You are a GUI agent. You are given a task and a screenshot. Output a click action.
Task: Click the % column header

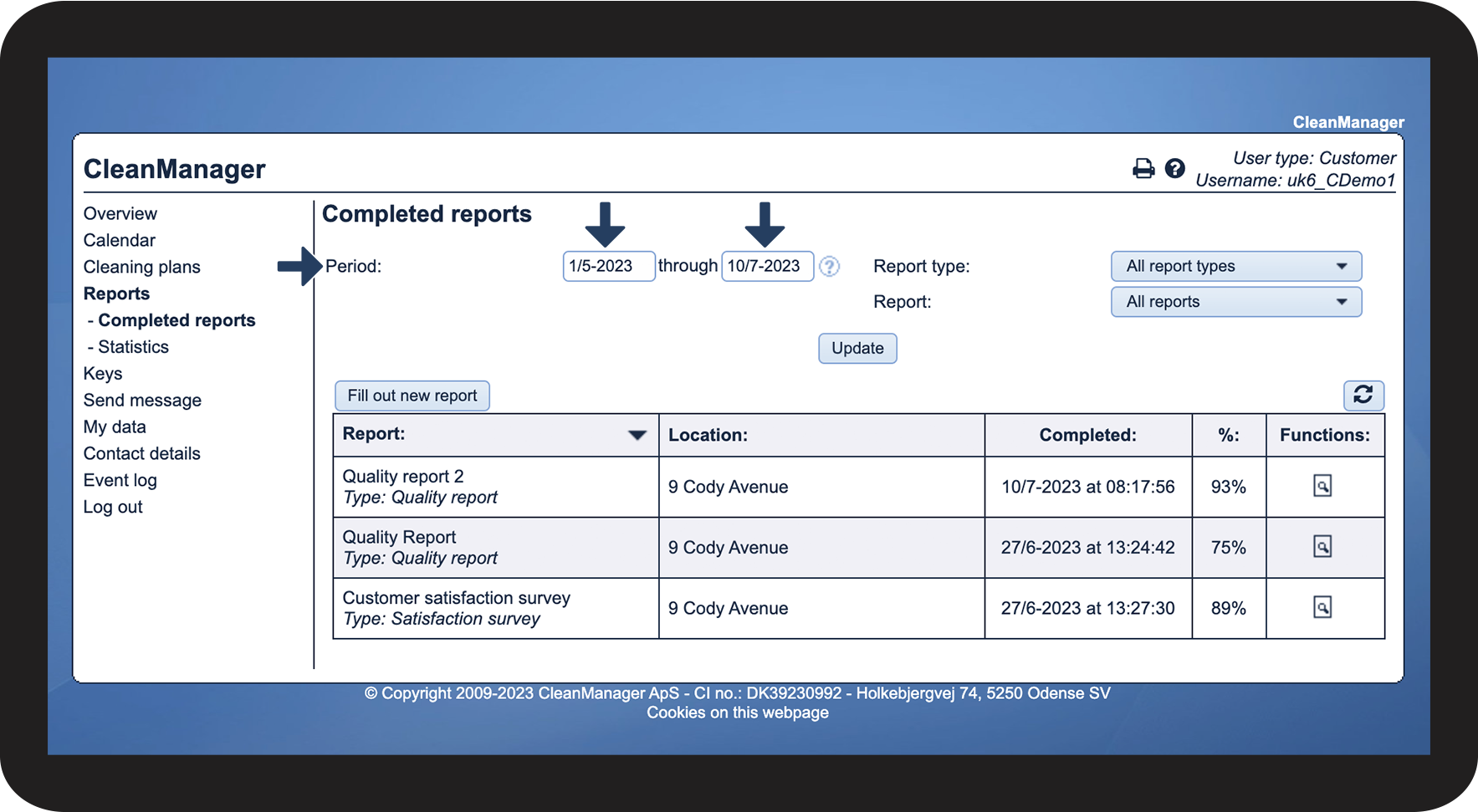1228,435
